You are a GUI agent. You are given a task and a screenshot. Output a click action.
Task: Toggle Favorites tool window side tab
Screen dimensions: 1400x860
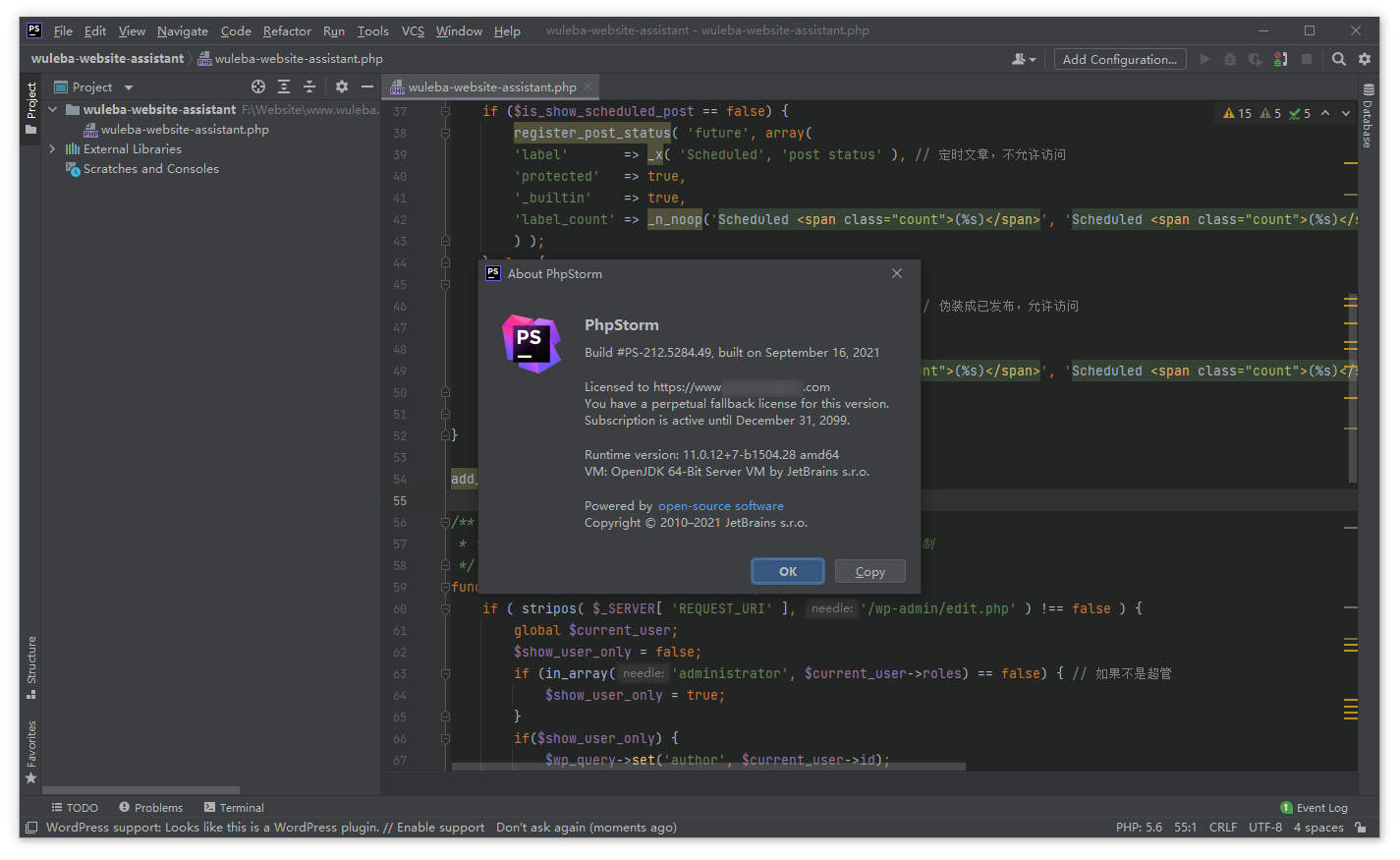(31, 751)
